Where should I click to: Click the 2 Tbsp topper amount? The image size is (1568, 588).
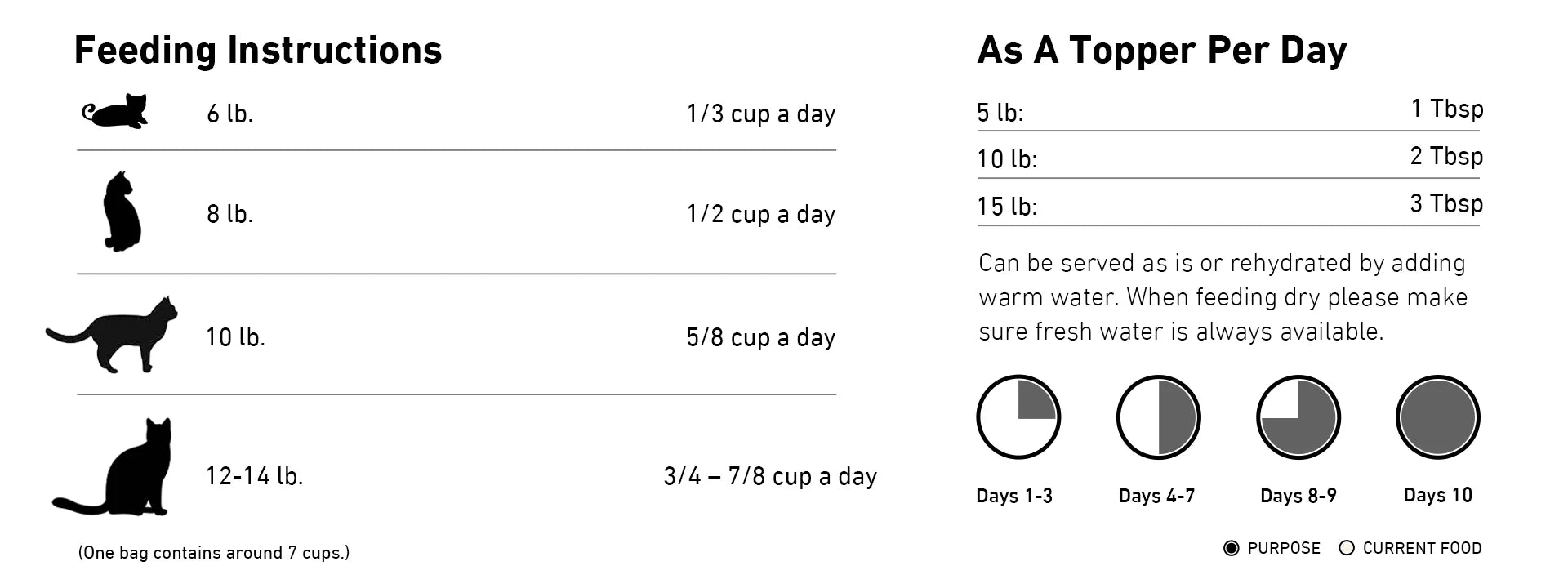coord(1446,156)
